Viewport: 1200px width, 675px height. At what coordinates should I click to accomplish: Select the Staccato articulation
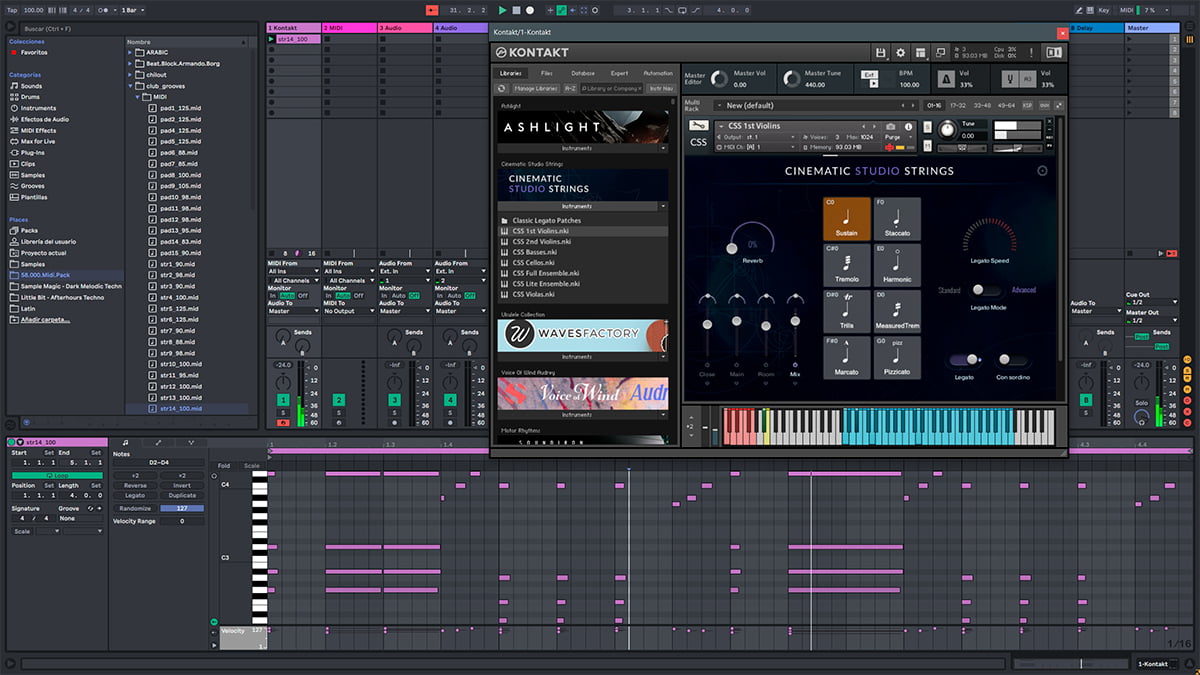pyautogui.click(x=897, y=219)
